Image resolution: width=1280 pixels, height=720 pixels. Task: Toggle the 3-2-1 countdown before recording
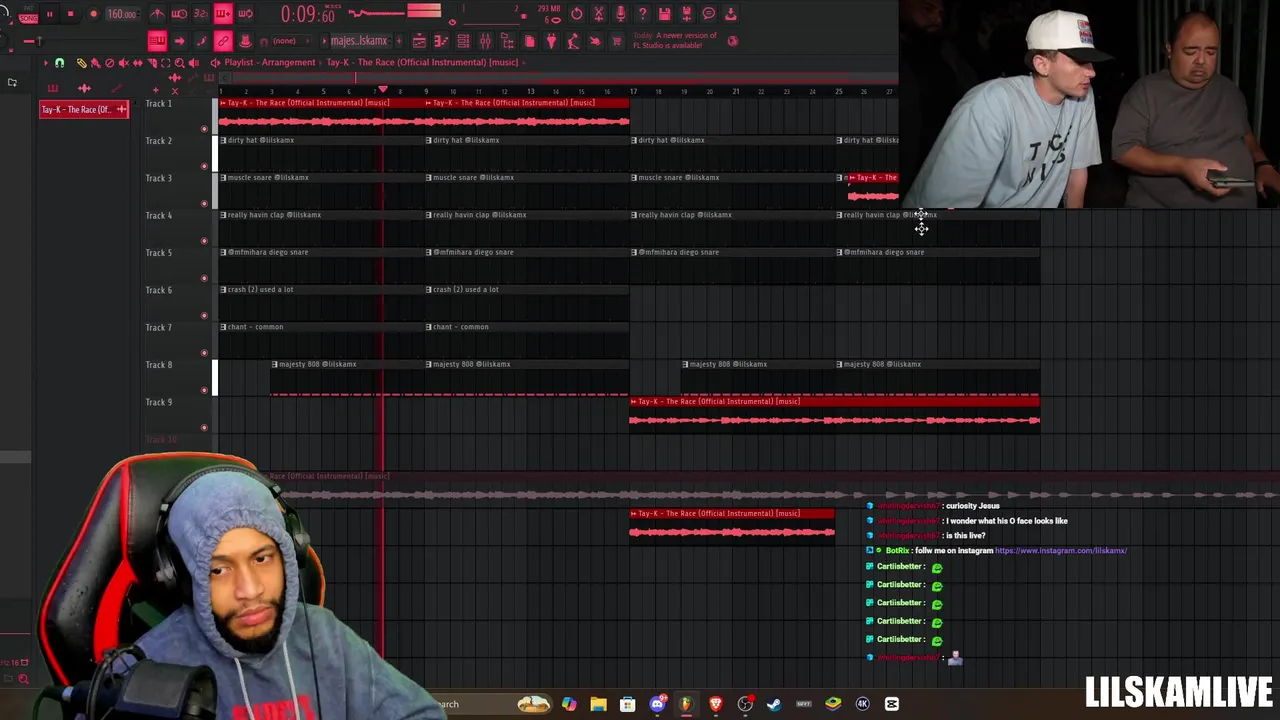click(x=201, y=14)
